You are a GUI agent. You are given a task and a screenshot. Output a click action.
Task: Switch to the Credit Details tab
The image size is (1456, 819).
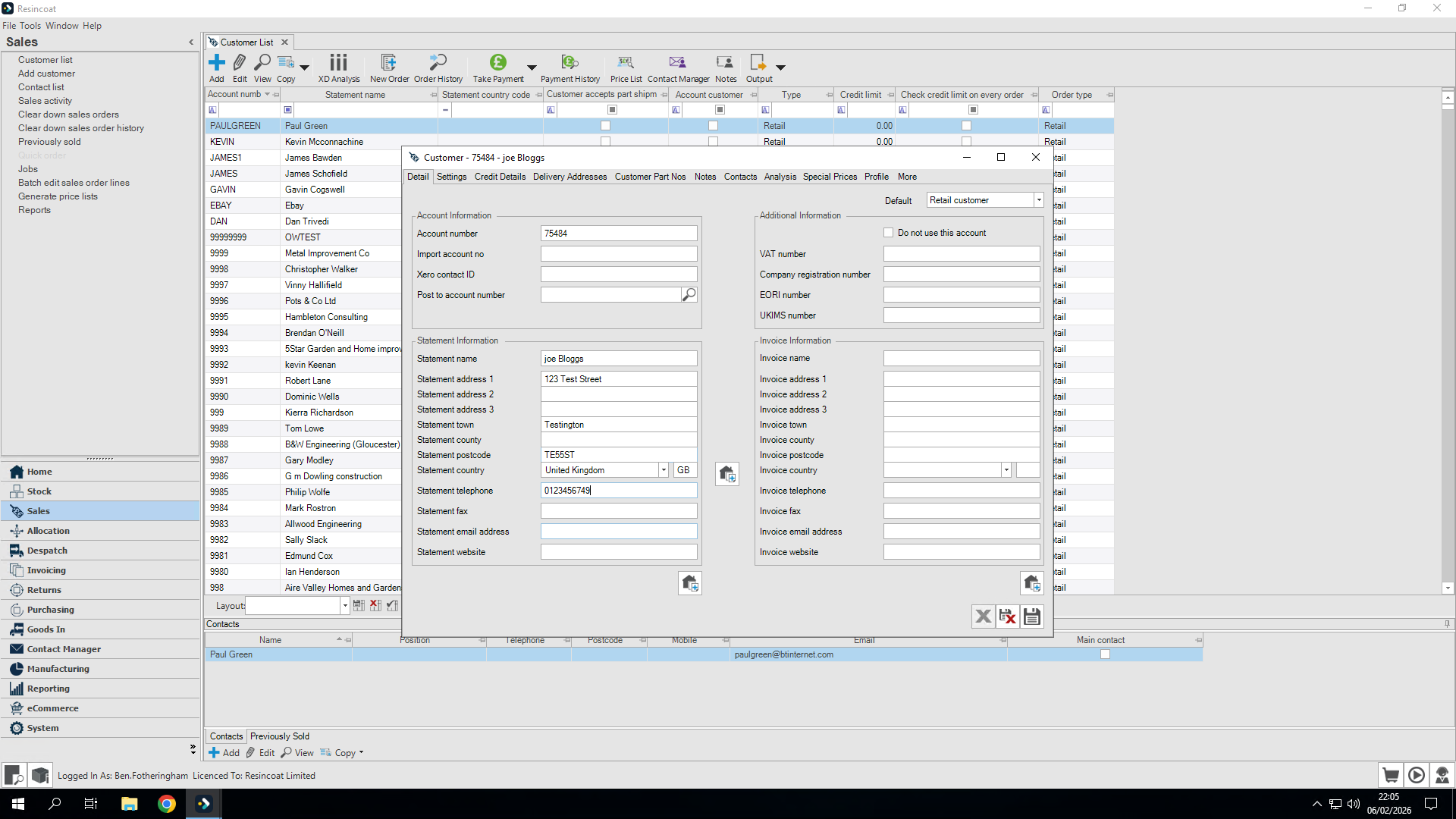500,176
